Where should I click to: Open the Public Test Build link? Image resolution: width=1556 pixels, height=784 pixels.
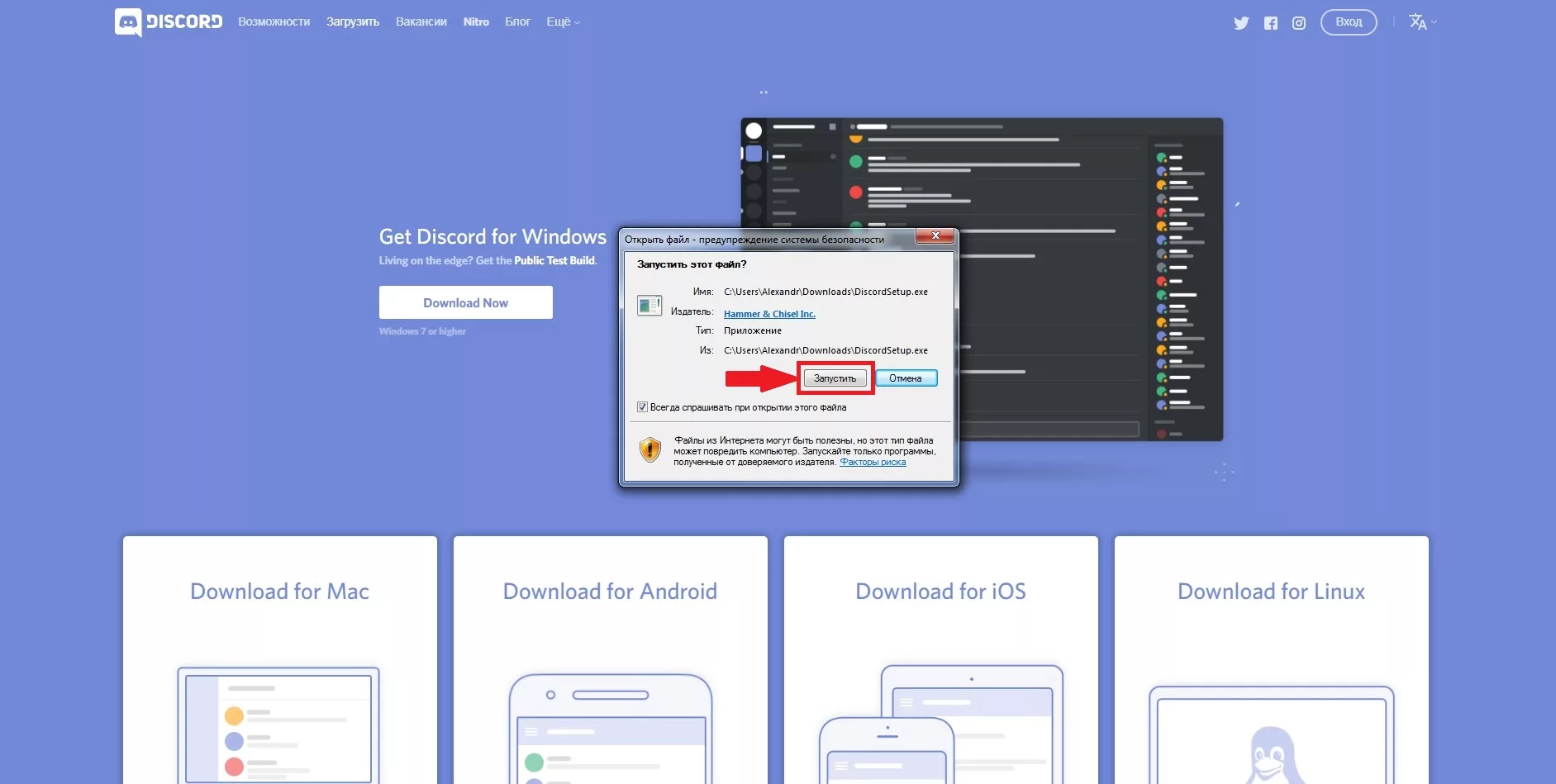pos(554,260)
